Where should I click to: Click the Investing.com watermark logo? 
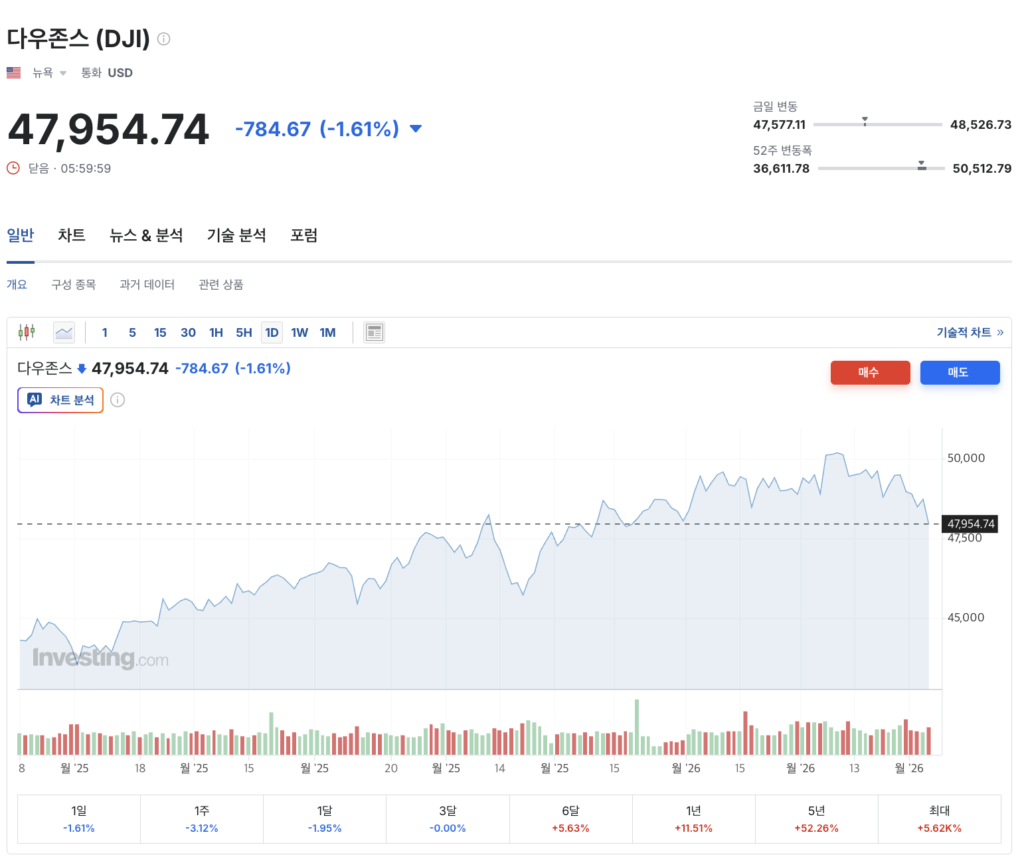tap(100, 659)
